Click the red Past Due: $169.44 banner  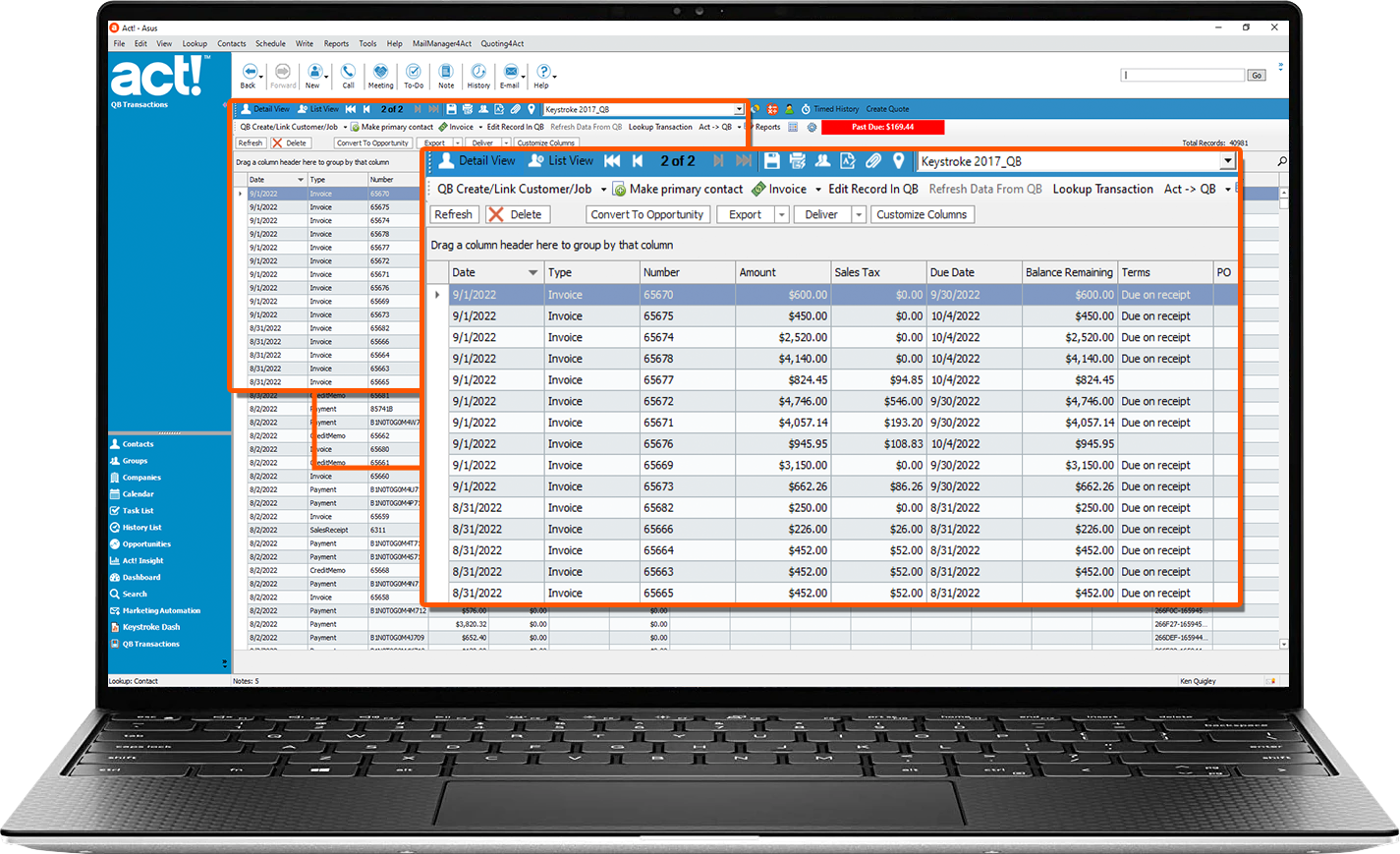click(x=882, y=127)
